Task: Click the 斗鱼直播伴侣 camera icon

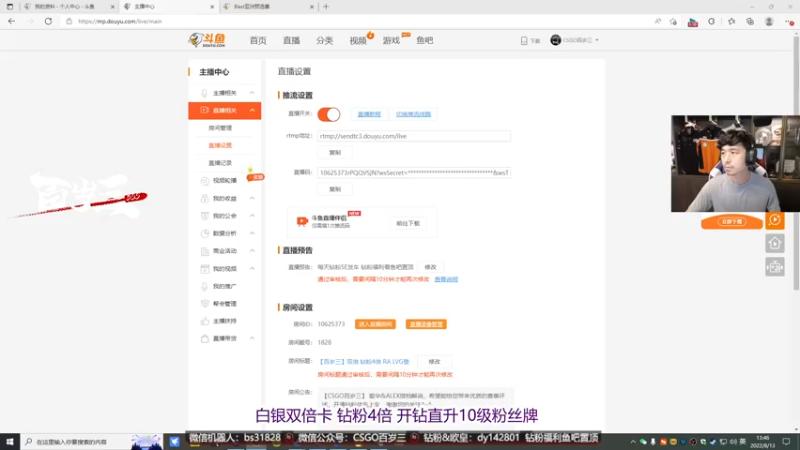Action: tap(302, 221)
